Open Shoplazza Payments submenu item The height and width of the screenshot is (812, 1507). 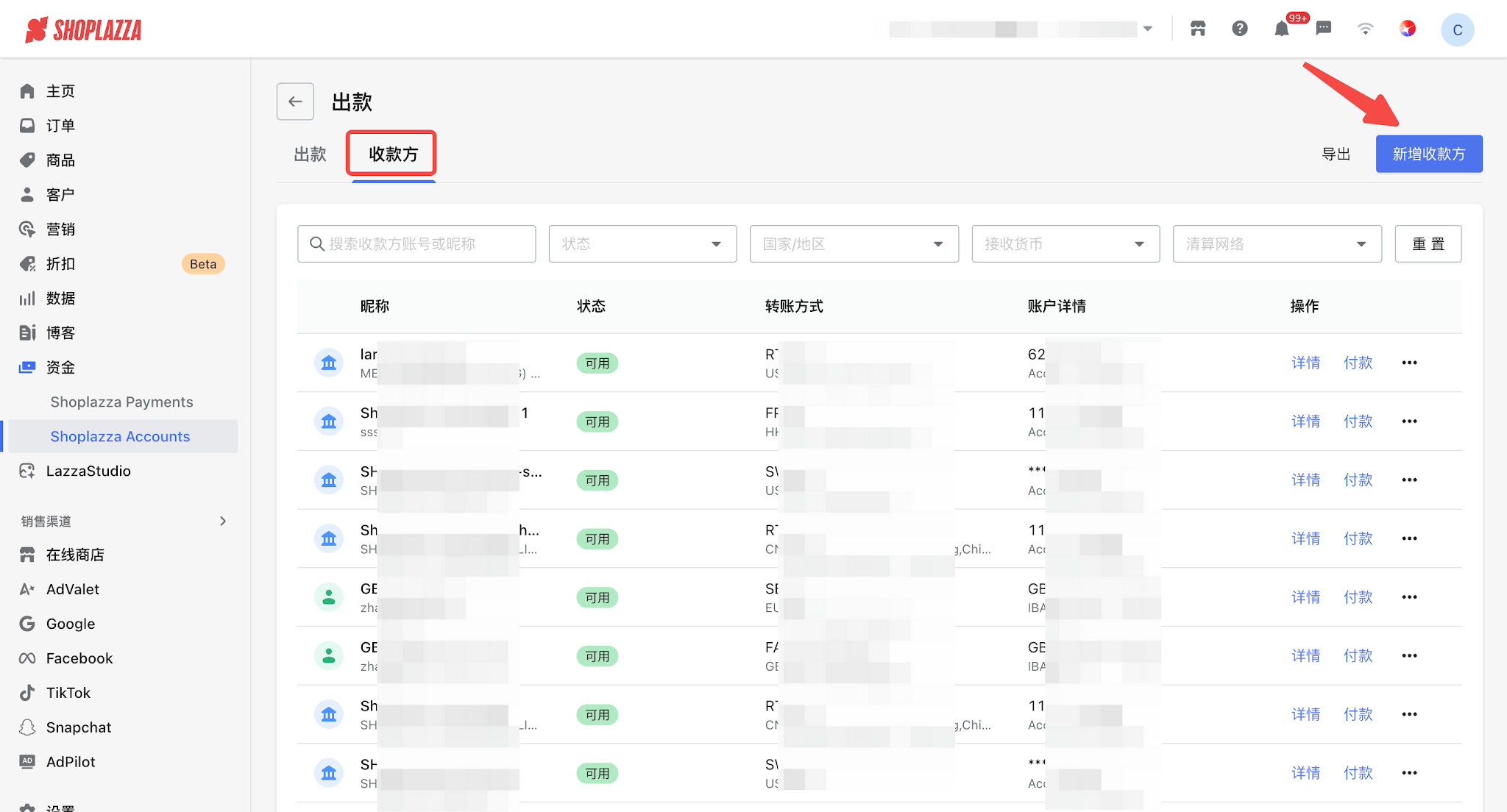point(121,402)
